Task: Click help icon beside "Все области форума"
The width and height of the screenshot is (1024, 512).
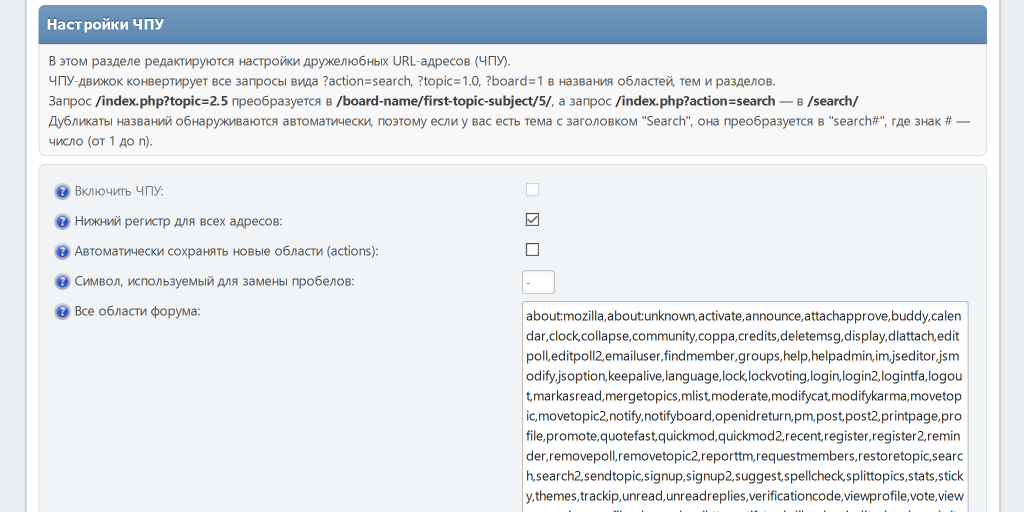Action: (x=62, y=312)
